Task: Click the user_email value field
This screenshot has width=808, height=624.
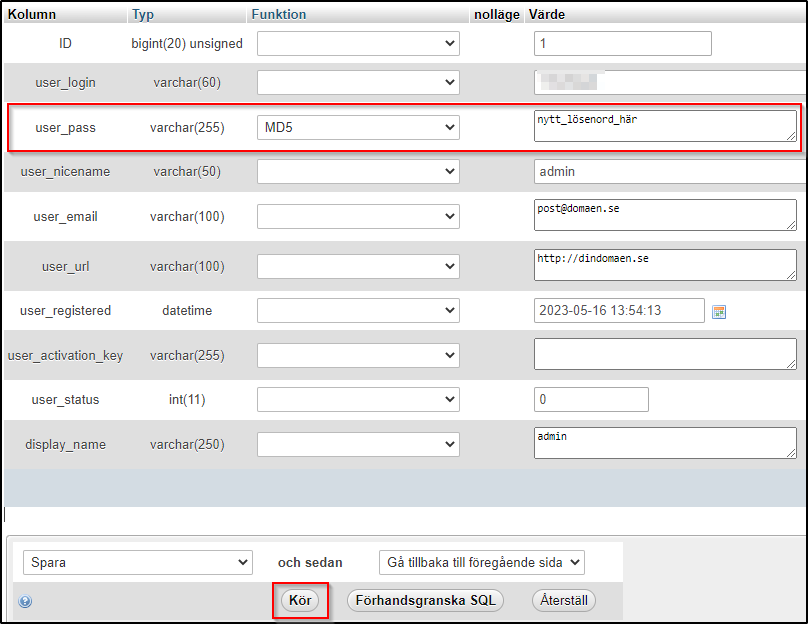Action: point(665,215)
